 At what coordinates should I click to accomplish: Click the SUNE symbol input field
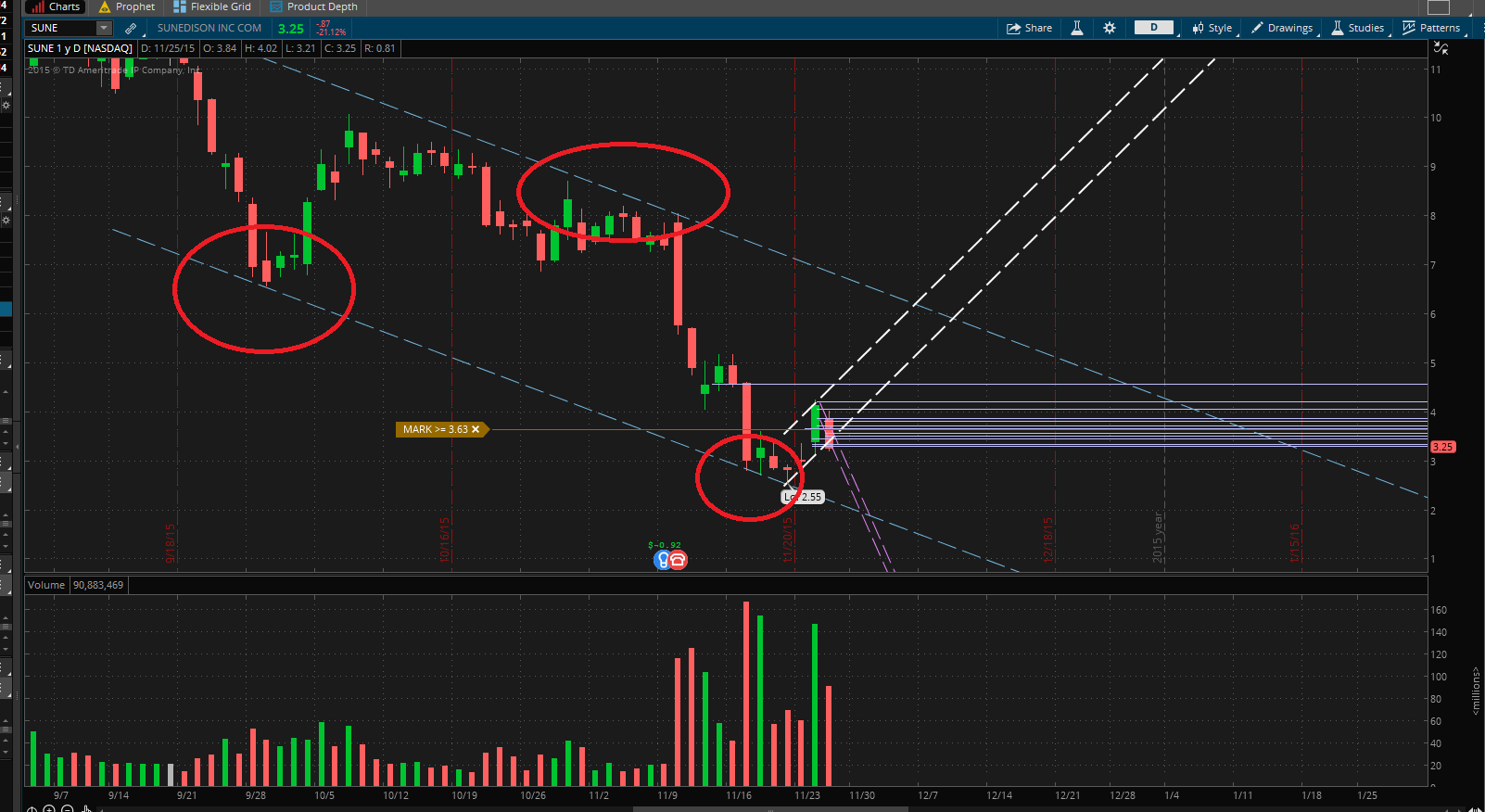coord(61,28)
